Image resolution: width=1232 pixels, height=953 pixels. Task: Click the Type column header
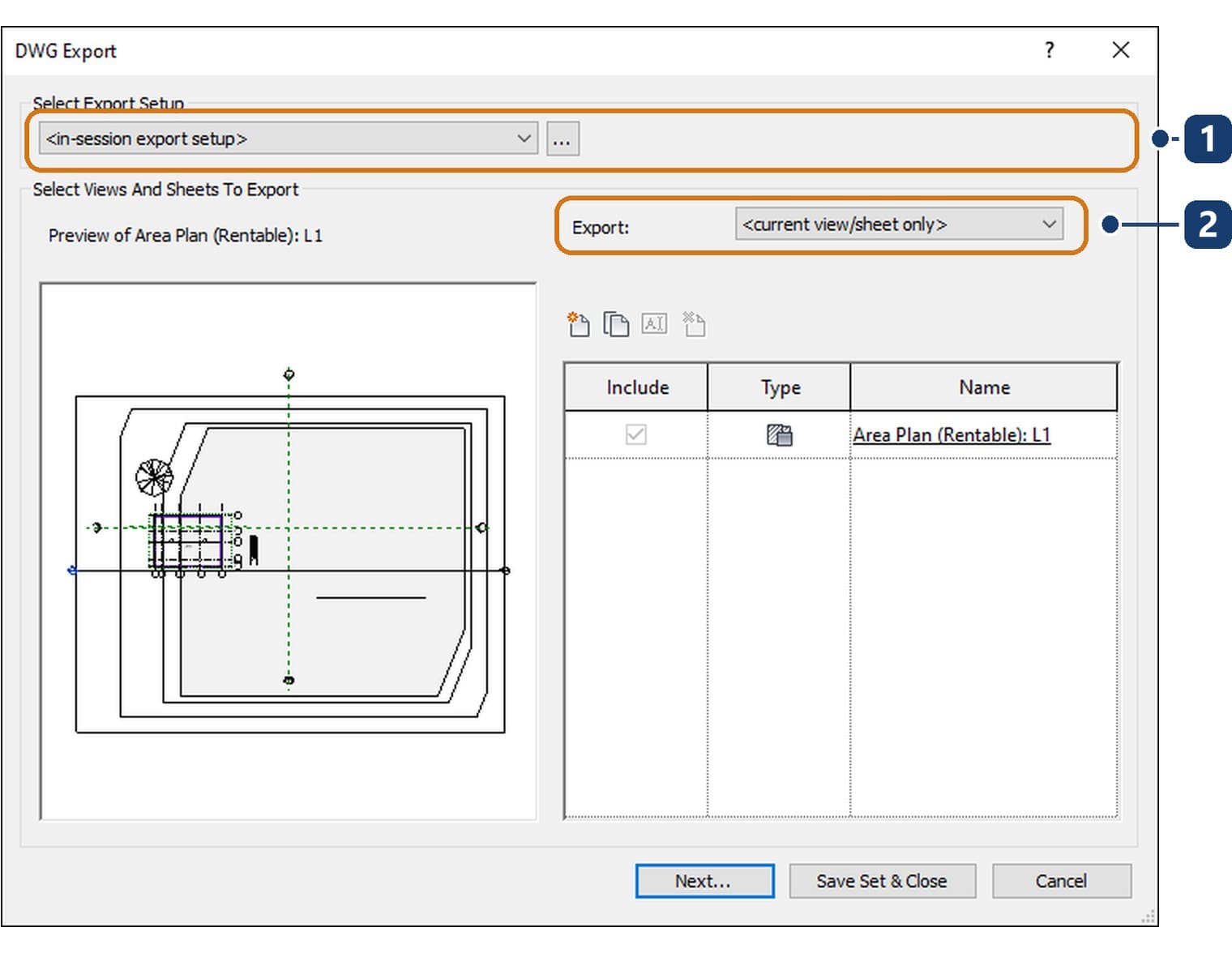point(780,387)
